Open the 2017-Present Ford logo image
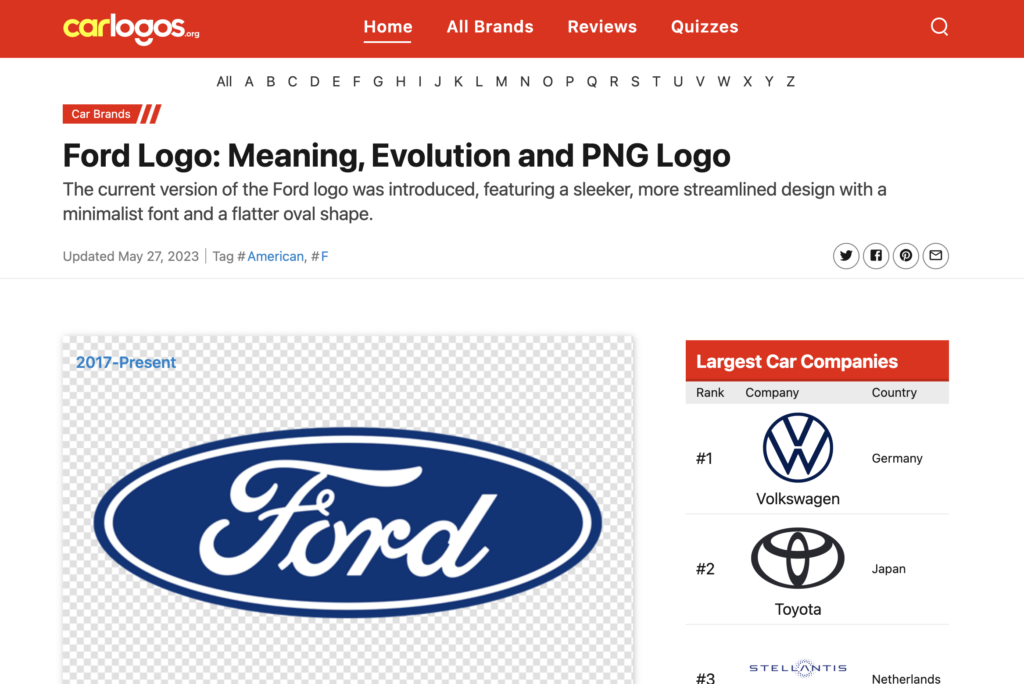Image resolution: width=1024 pixels, height=684 pixels. click(x=347, y=522)
